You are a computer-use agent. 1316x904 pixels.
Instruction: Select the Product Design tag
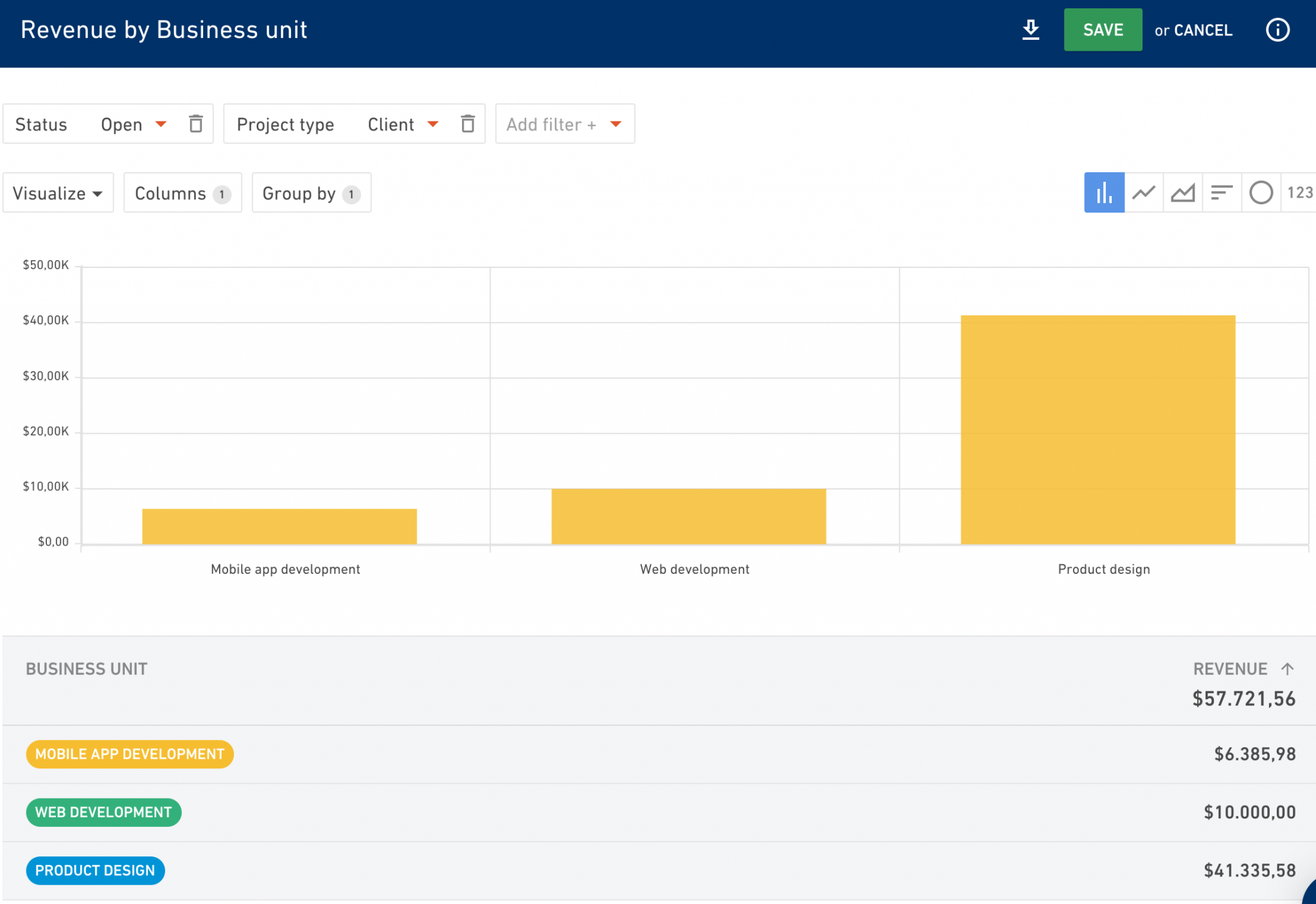pos(95,871)
